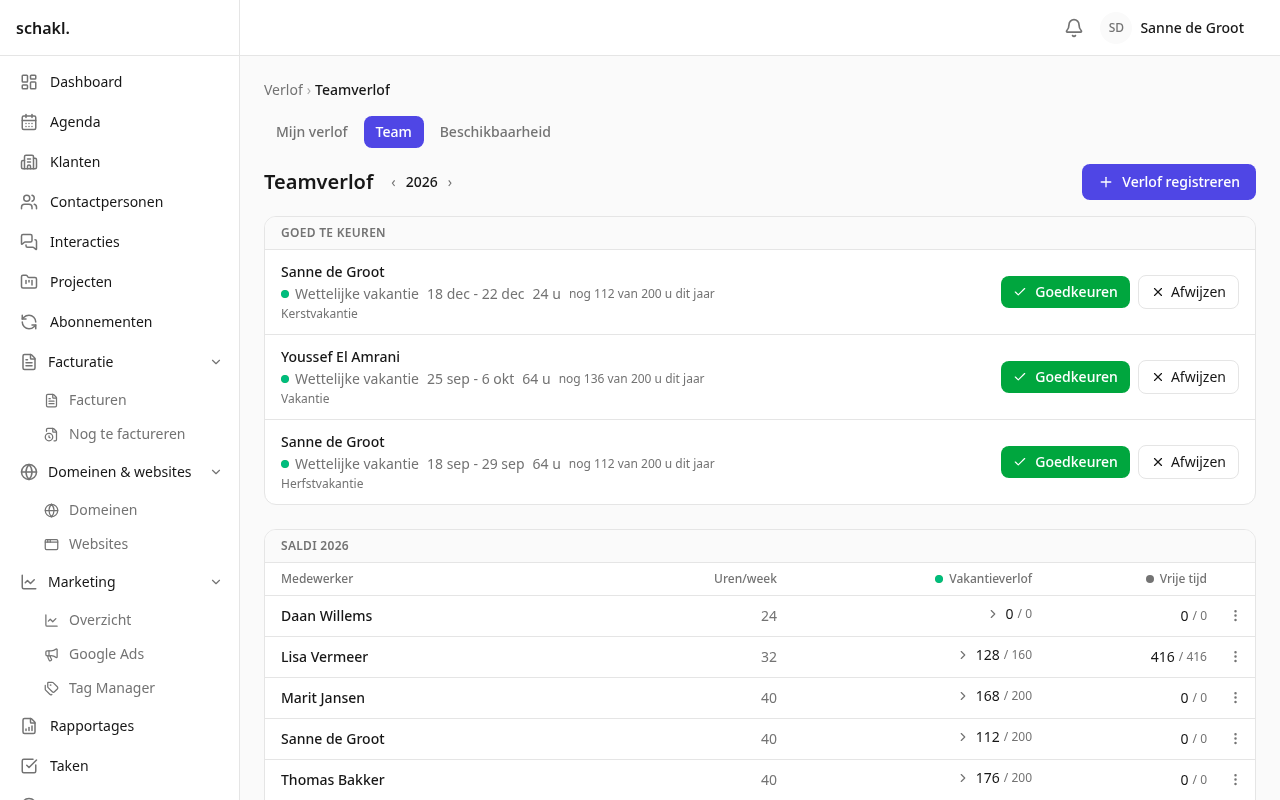Switch to the Mijn verlof tab

[x=312, y=132]
